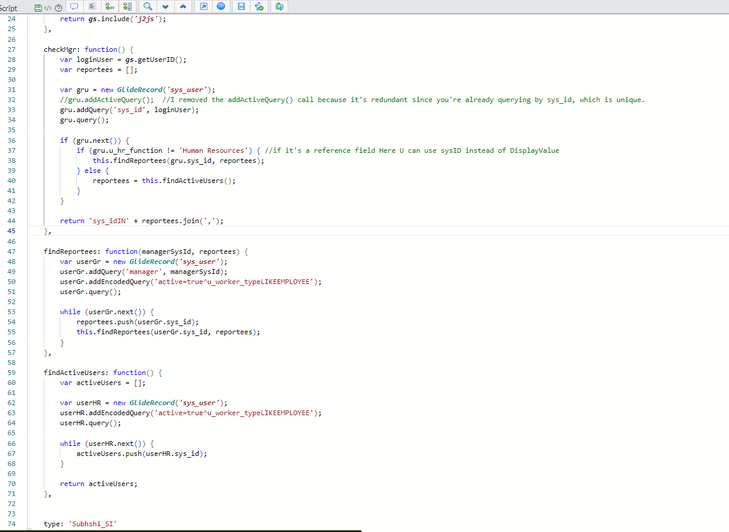Click the green </> syntax icon

pos(48,8)
